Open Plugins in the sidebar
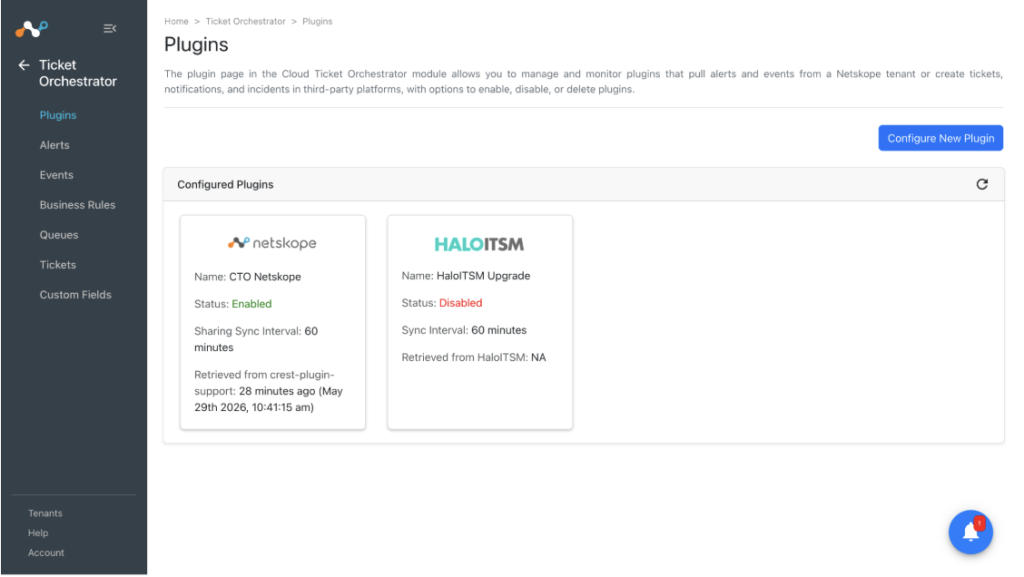 click(x=58, y=115)
